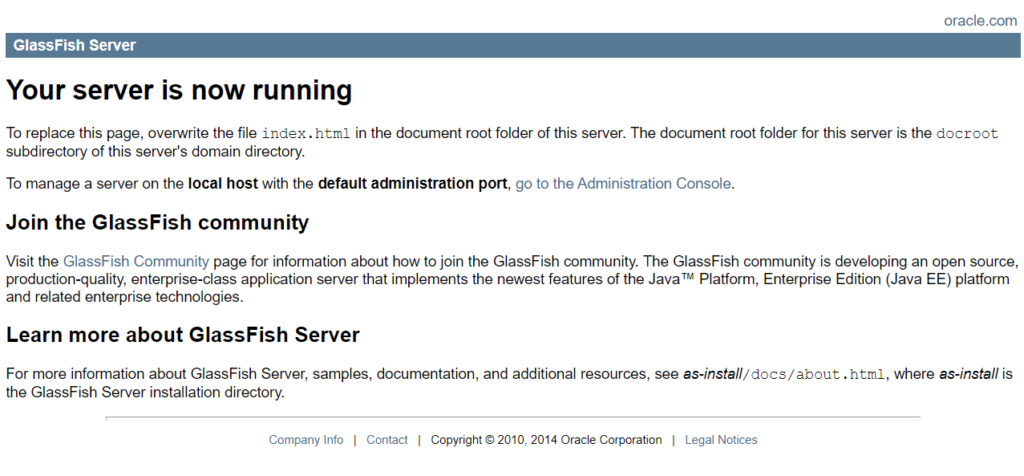Open the oracle.com link
This screenshot has height=476, width=1024.
tap(980, 21)
